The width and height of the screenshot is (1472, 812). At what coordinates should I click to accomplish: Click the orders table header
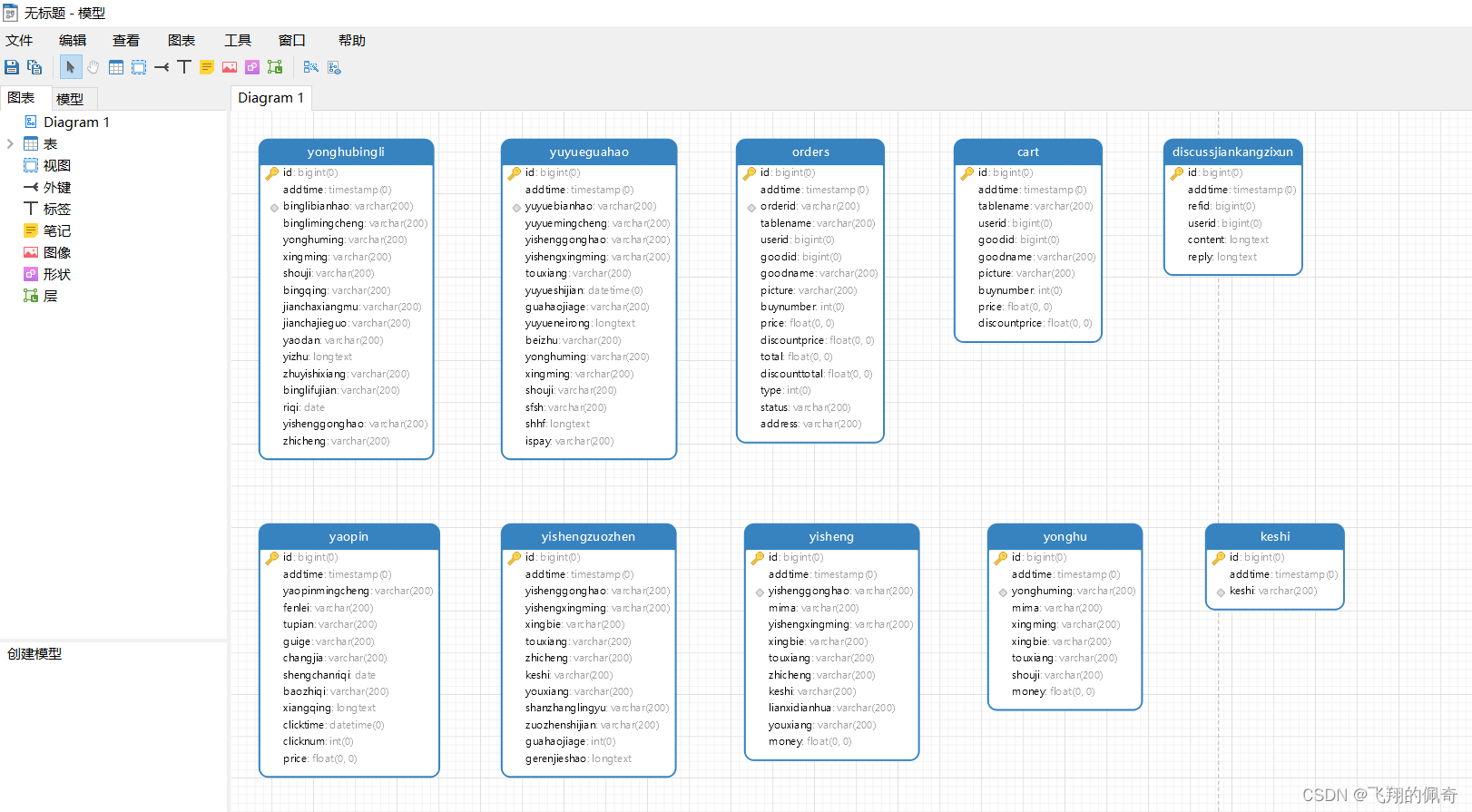click(810, 152)
